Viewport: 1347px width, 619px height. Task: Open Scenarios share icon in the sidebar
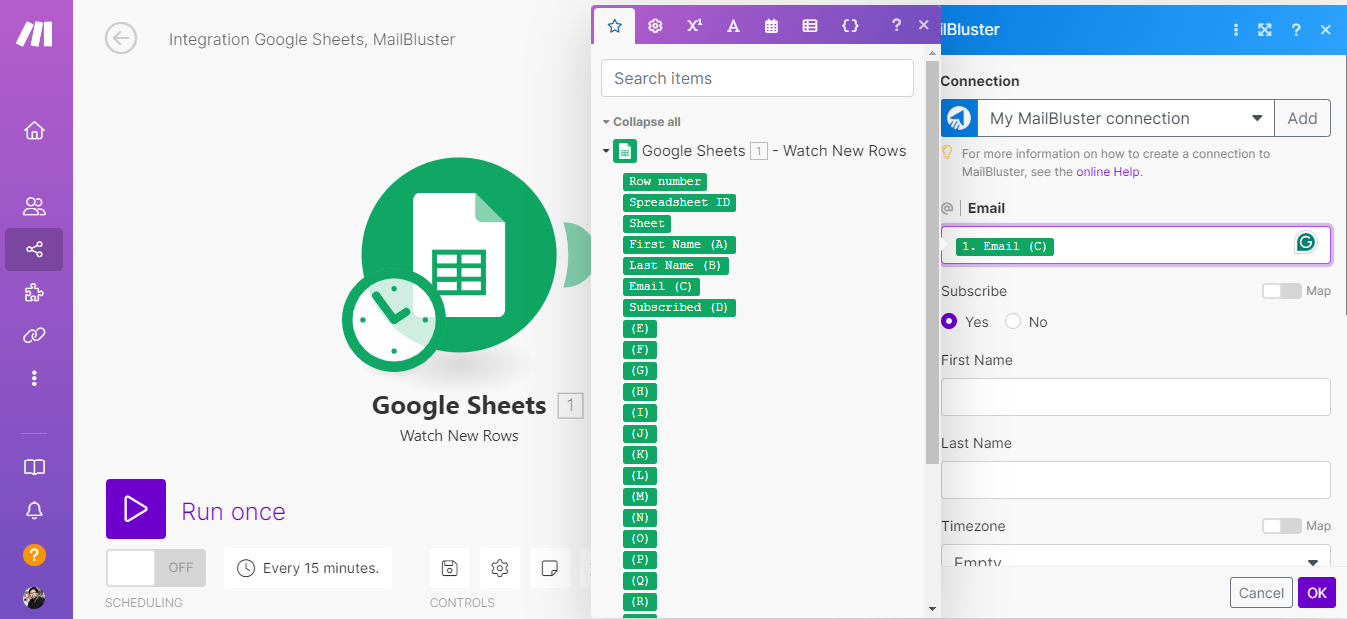[x=34, y=249]
